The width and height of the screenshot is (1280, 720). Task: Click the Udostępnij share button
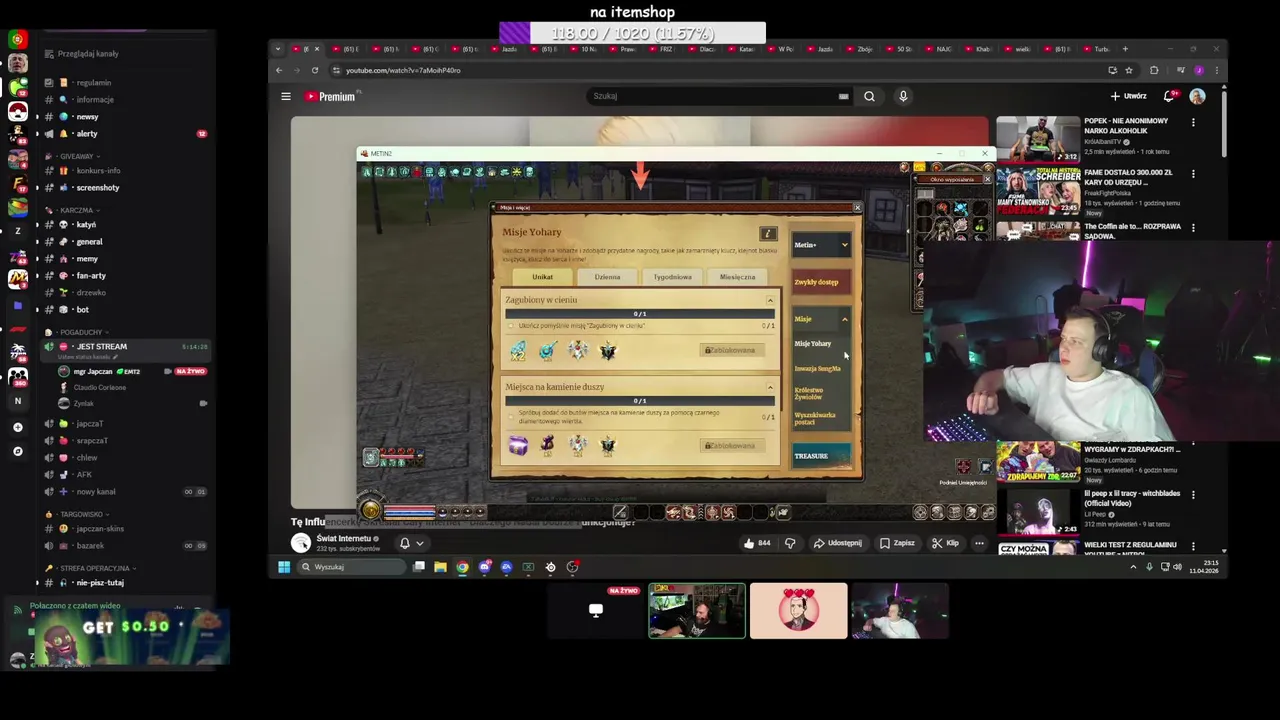[838, 543]
